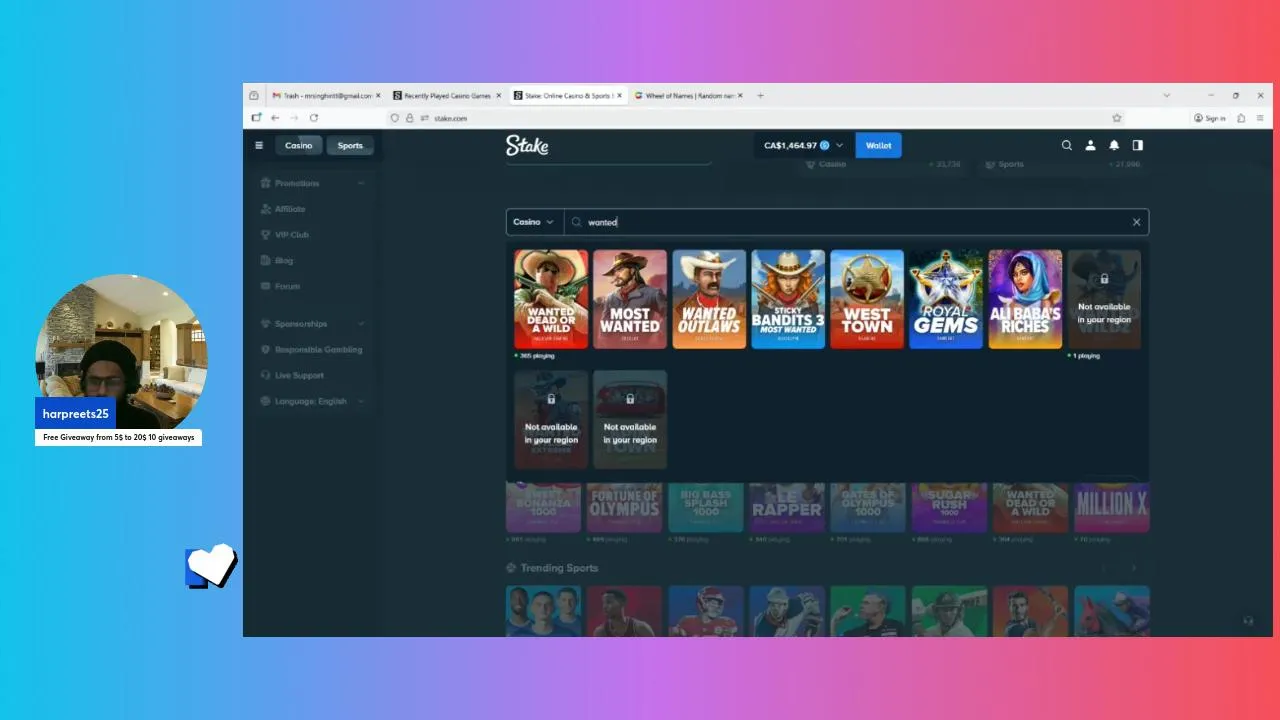Click the stake.com address bar
The height and width of the screenshot is (720, 1280).
coord(755,118)
